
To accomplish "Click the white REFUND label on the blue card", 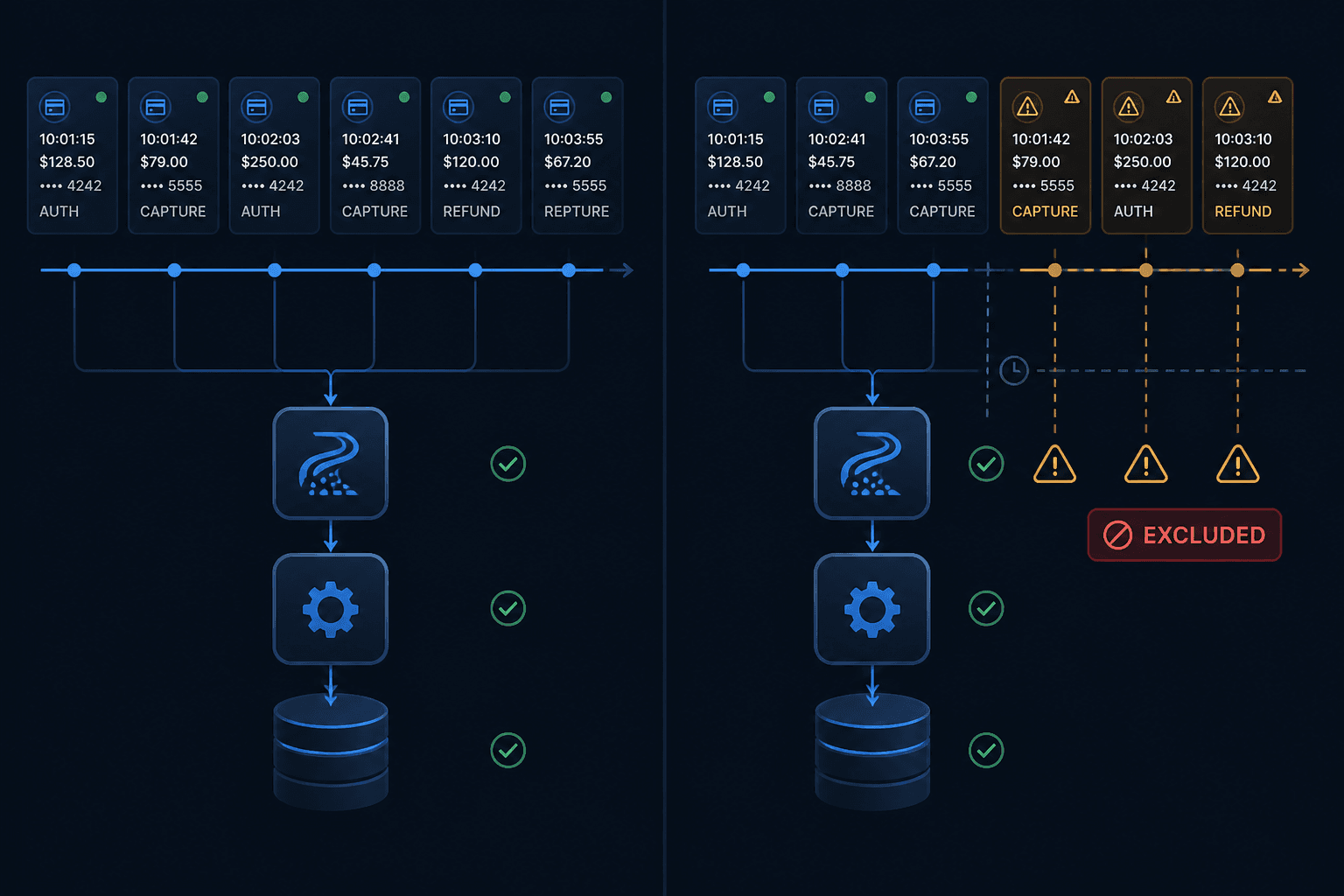I will [472, 212].
